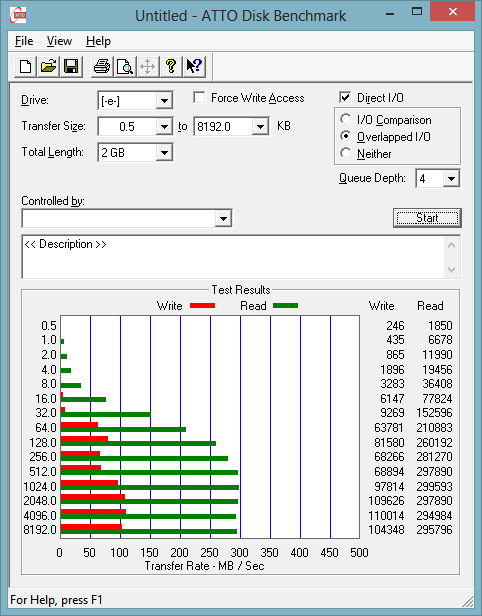Select the Neither radio option
This screenshot has height=616, width=482.
tap(346, 153)
